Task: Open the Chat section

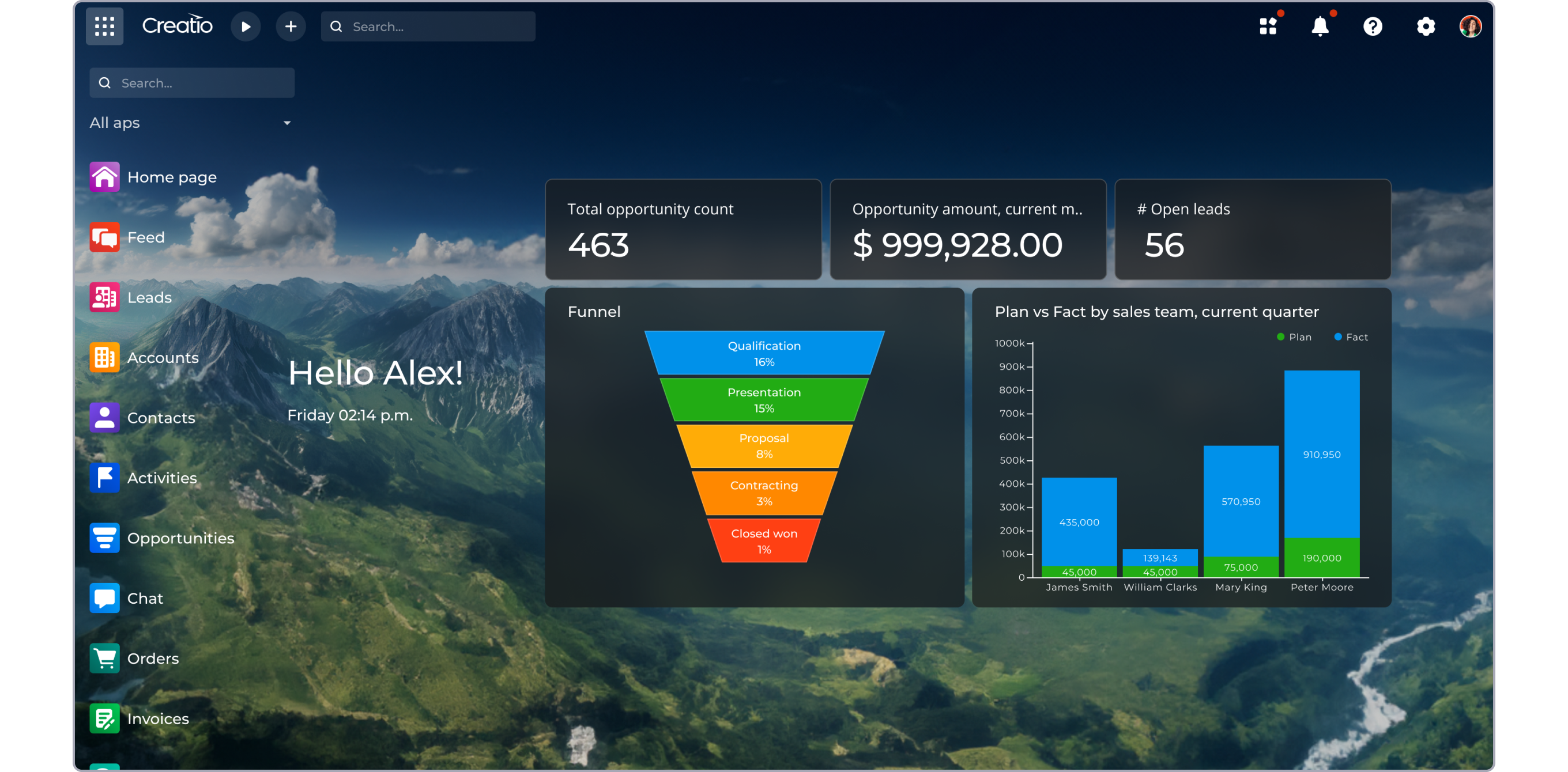Action: (x=145, y=598)
